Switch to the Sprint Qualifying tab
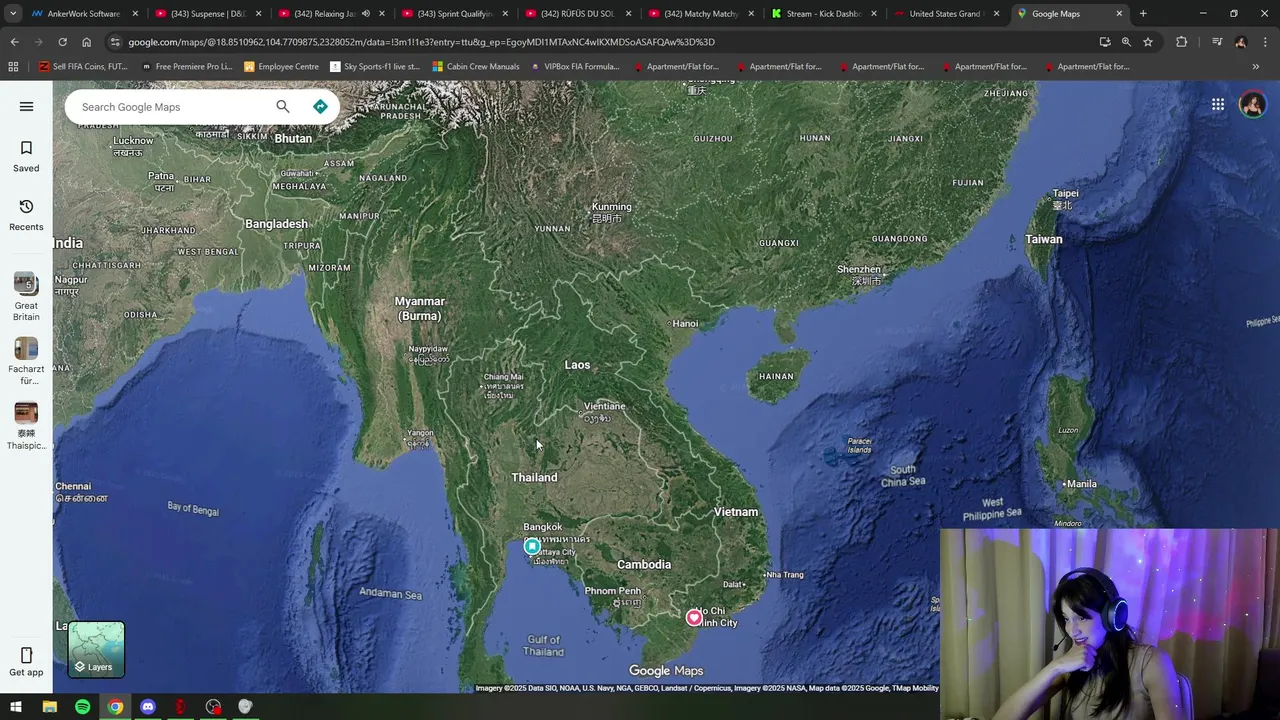Viewport: 1280px width, 720px height. 453,14
